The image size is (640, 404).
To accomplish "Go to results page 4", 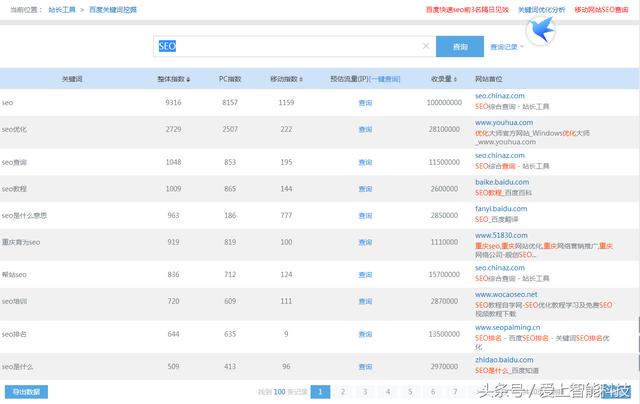I will pos(388,392).
